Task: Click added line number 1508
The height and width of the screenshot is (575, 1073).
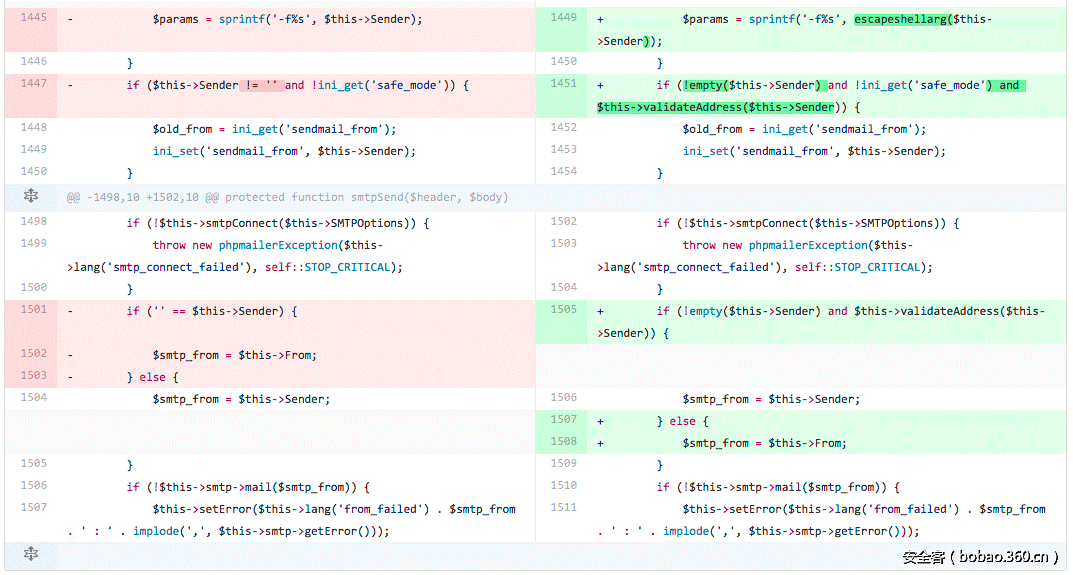Action: tap(564, 442)
